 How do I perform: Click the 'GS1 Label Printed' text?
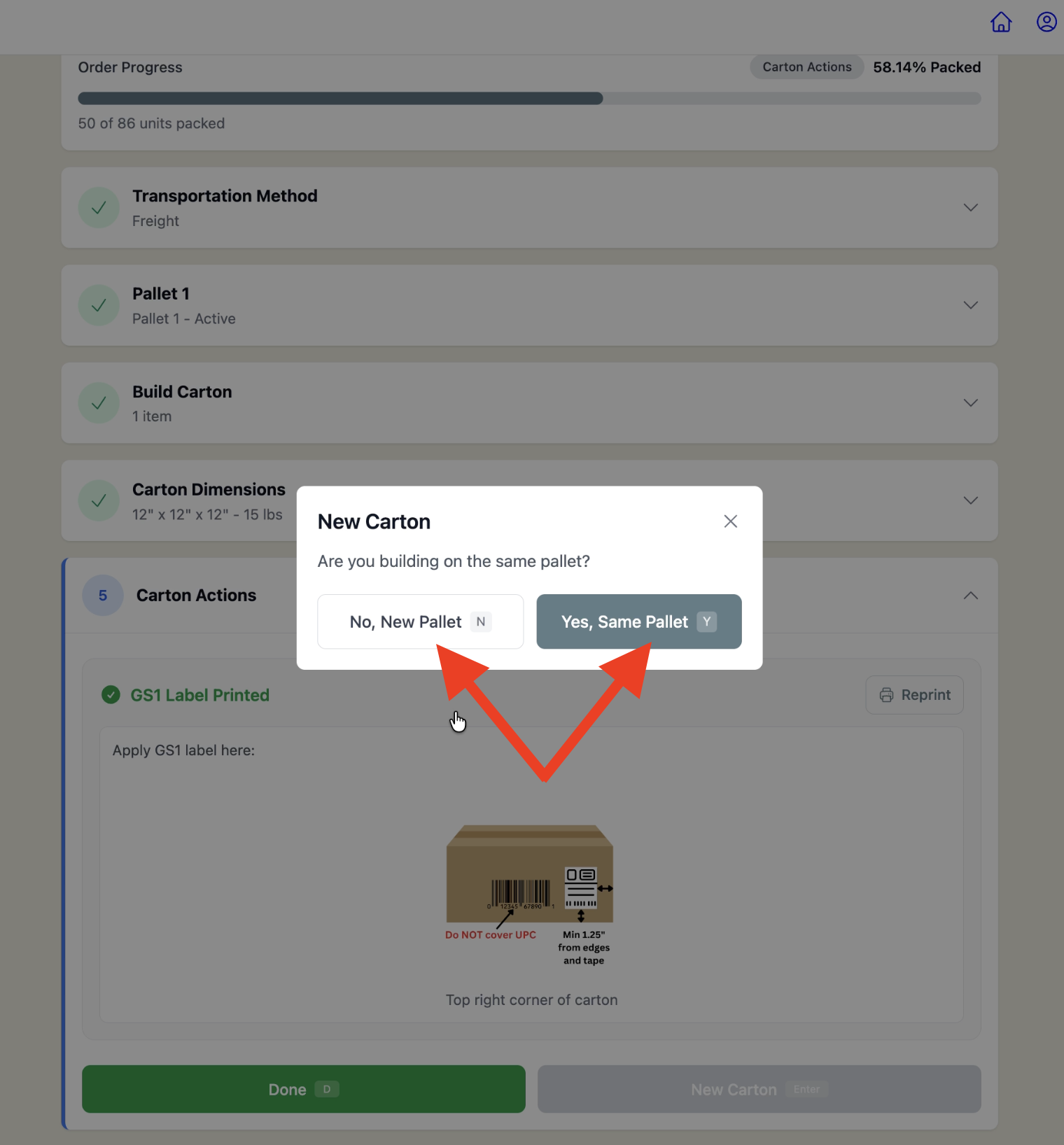200,695
